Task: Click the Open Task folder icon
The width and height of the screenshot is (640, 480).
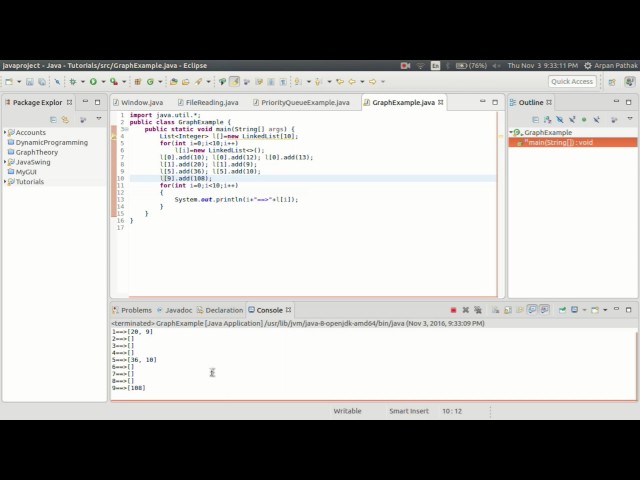Action: [x=186, y=82]
